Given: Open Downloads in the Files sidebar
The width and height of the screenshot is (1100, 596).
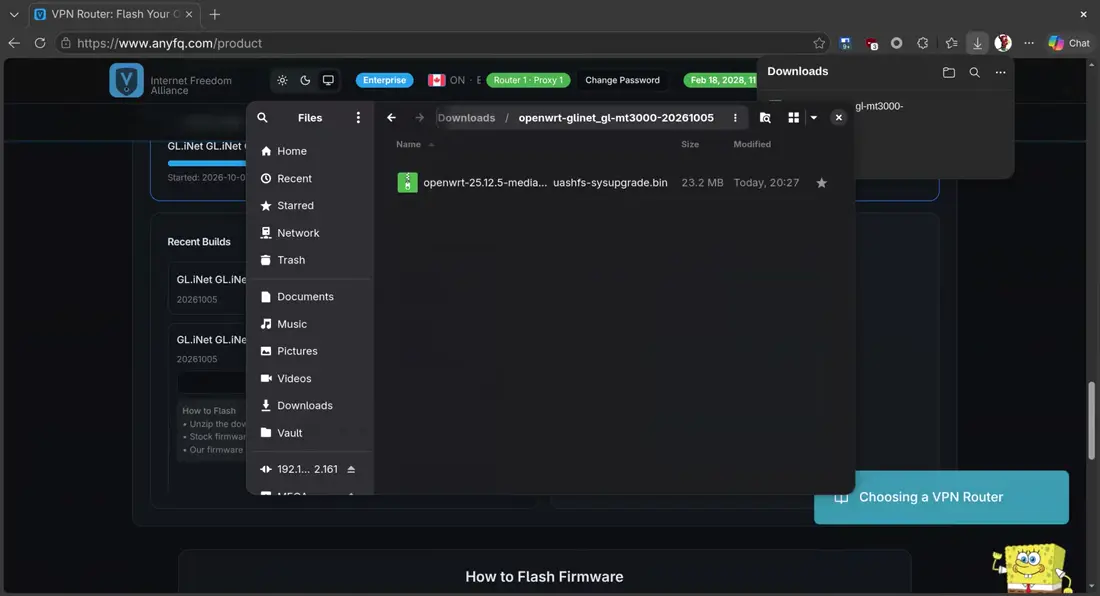Looking at the screenshot, I should pos(309,405).
